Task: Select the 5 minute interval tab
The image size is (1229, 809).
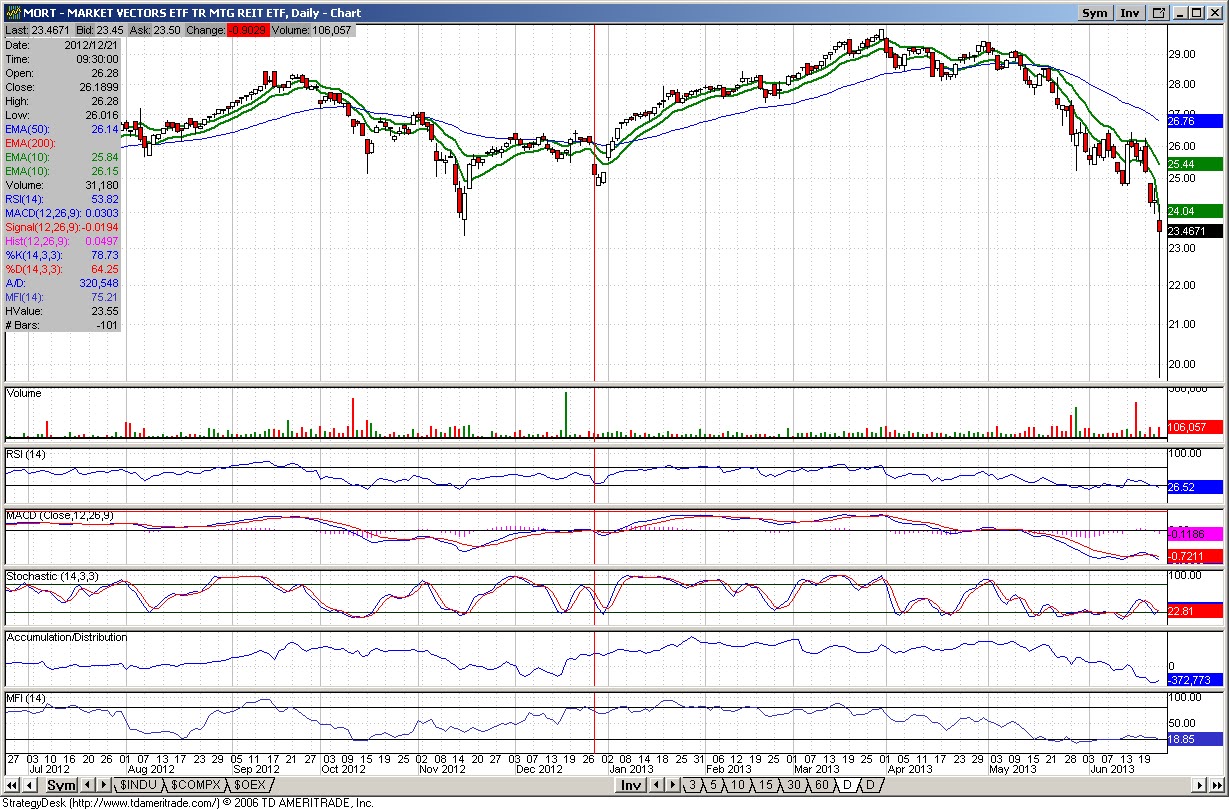Action: point(714,786)
